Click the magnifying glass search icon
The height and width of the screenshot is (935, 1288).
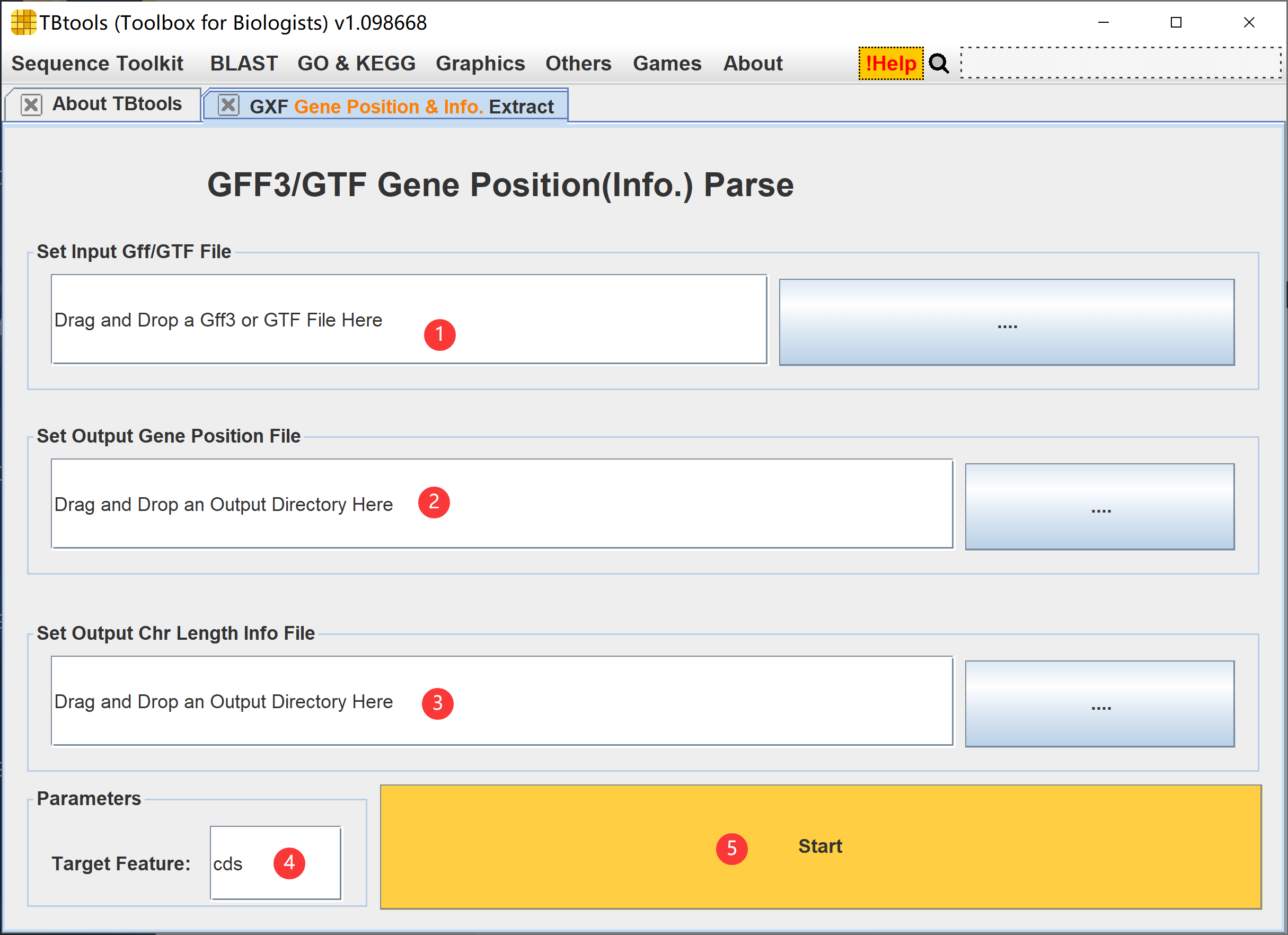coord(939,64)
